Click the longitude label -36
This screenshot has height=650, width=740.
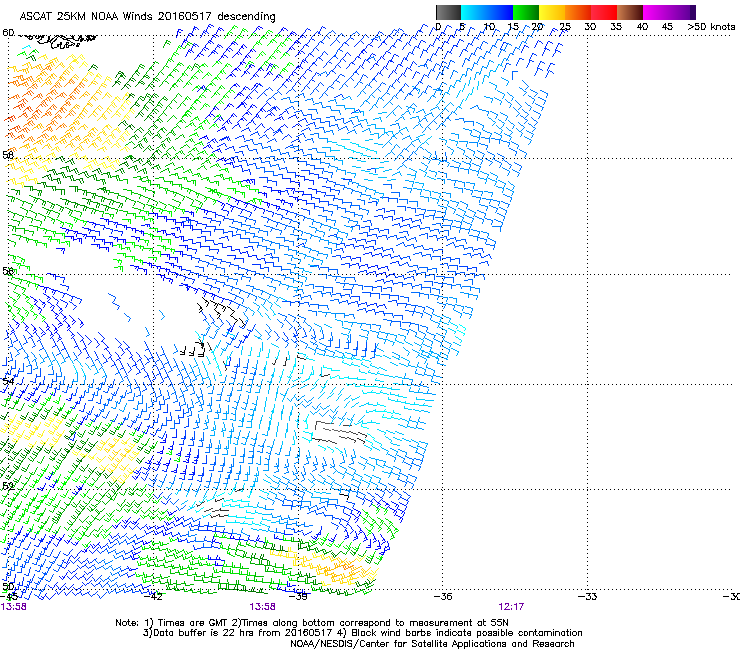[443, 596]
